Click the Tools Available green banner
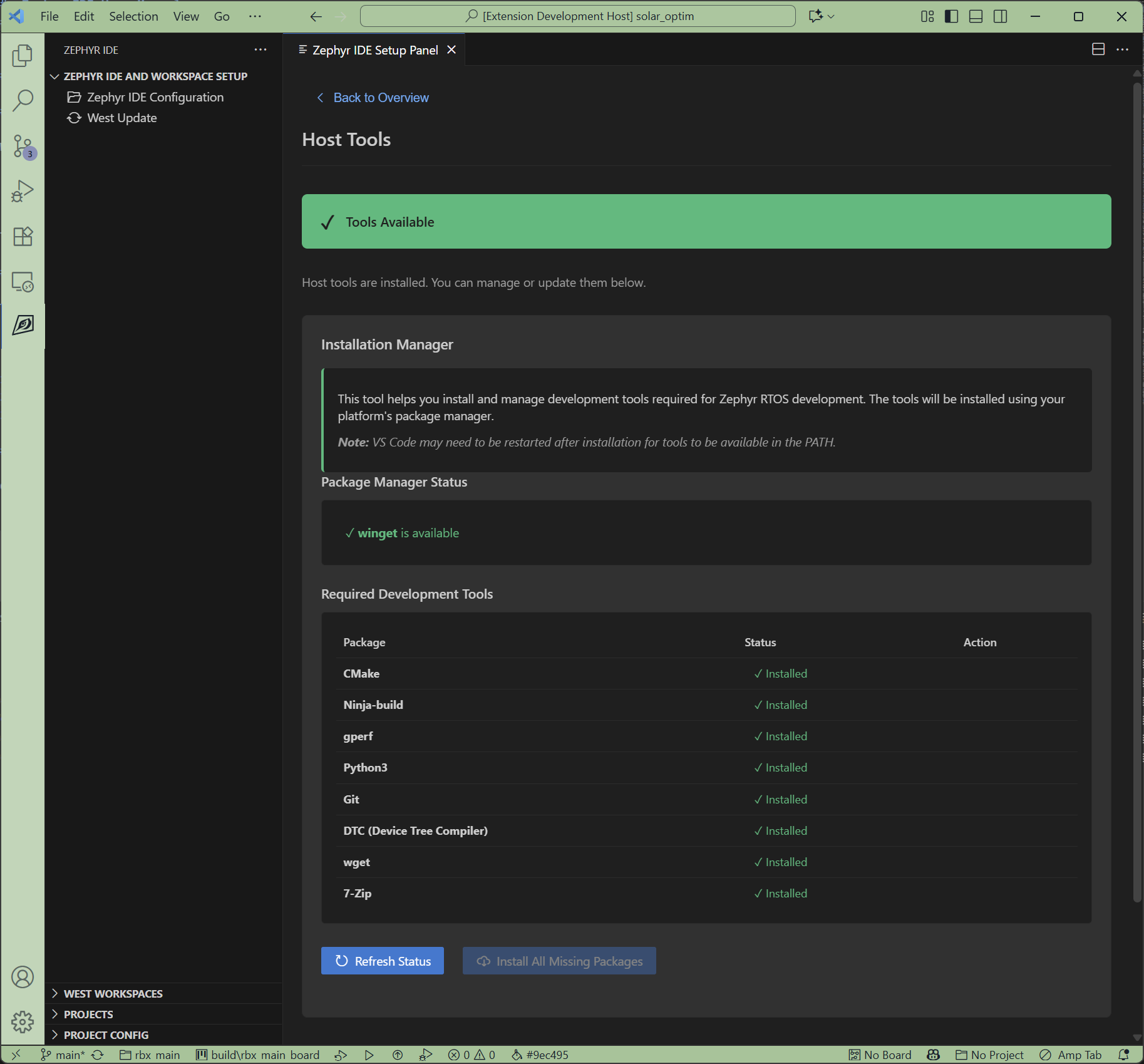 [x=706, y=221]
